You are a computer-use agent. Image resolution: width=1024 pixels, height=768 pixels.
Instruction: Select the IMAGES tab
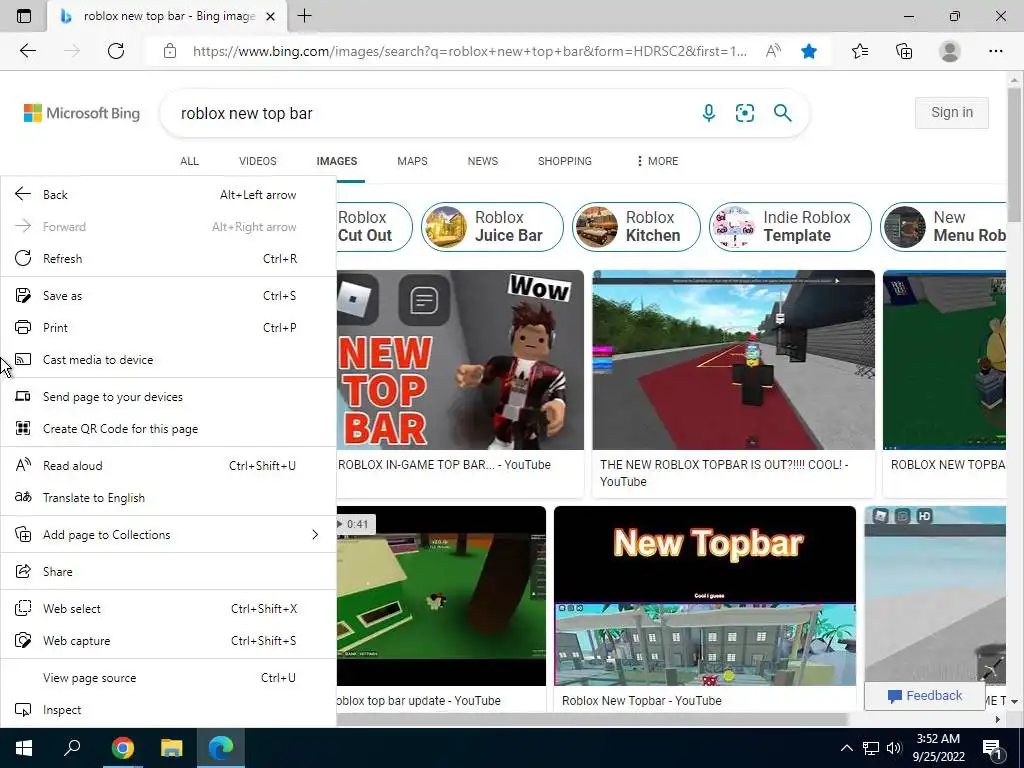(x=337, y=161)
